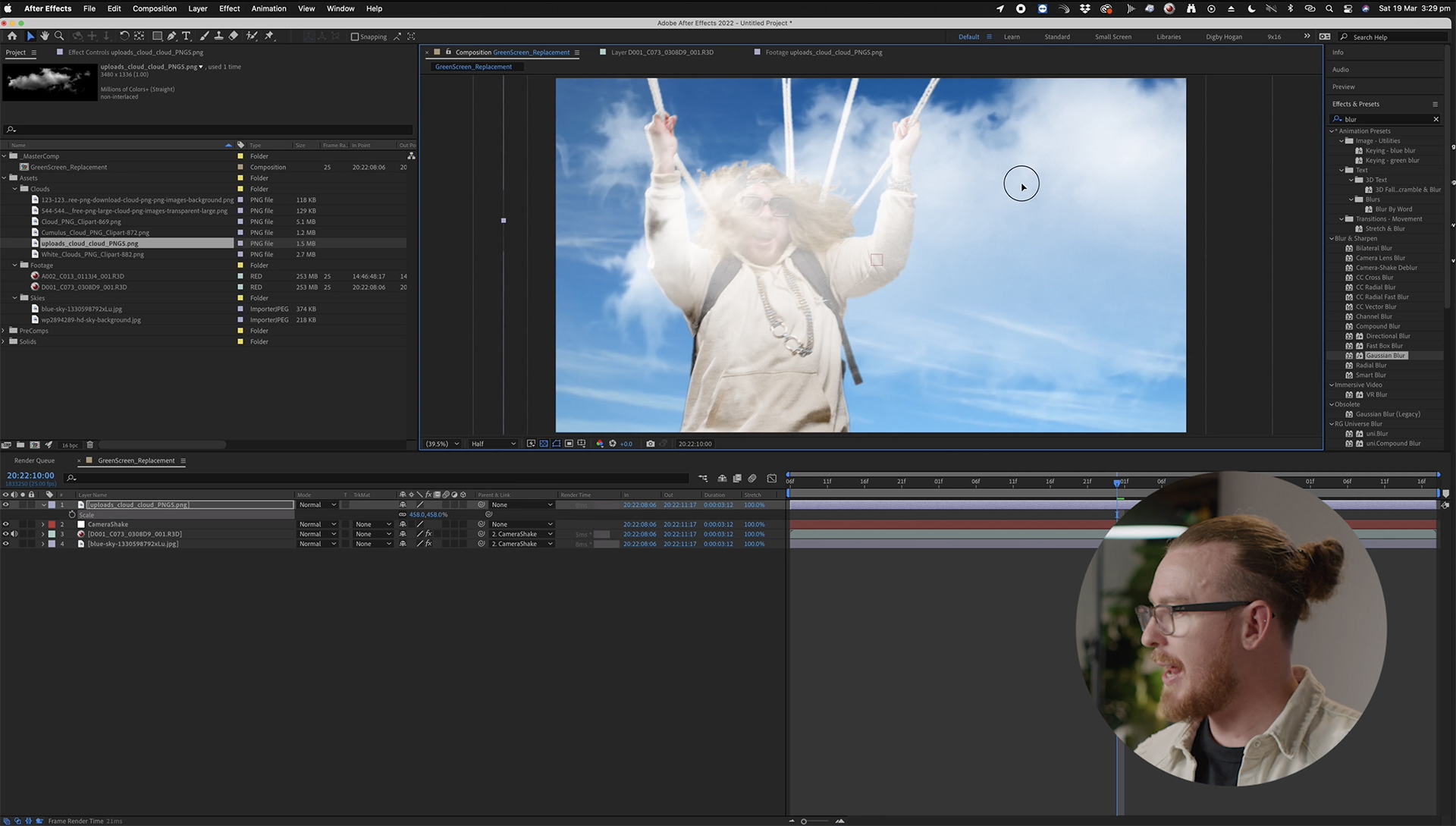Toggle Scale stopwatch on cloud layer

pyautogui.click(x=73, y=515)
